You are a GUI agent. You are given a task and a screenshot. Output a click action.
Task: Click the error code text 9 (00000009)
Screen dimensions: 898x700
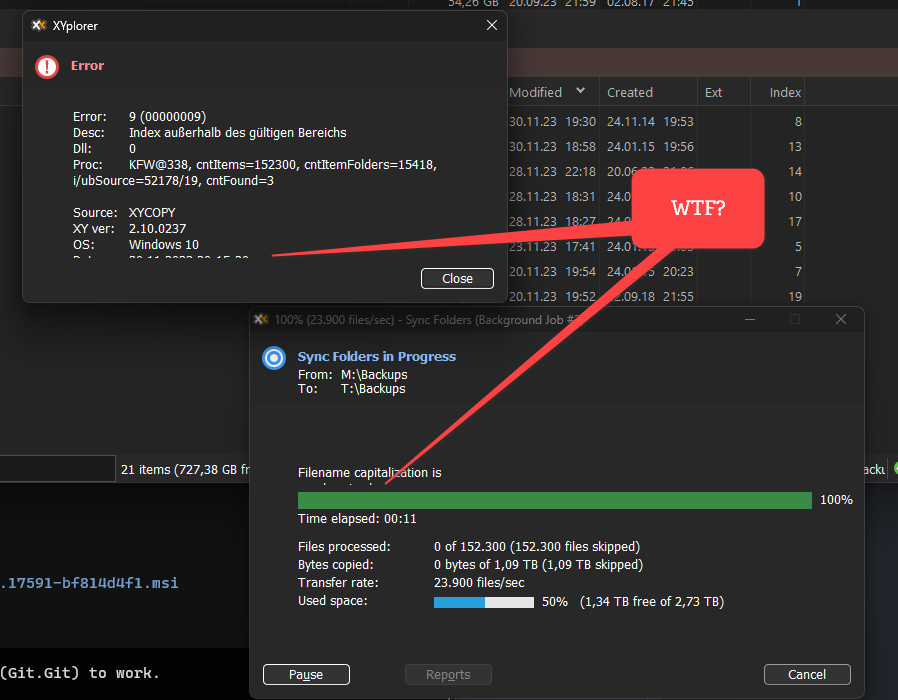pos(167,117)
